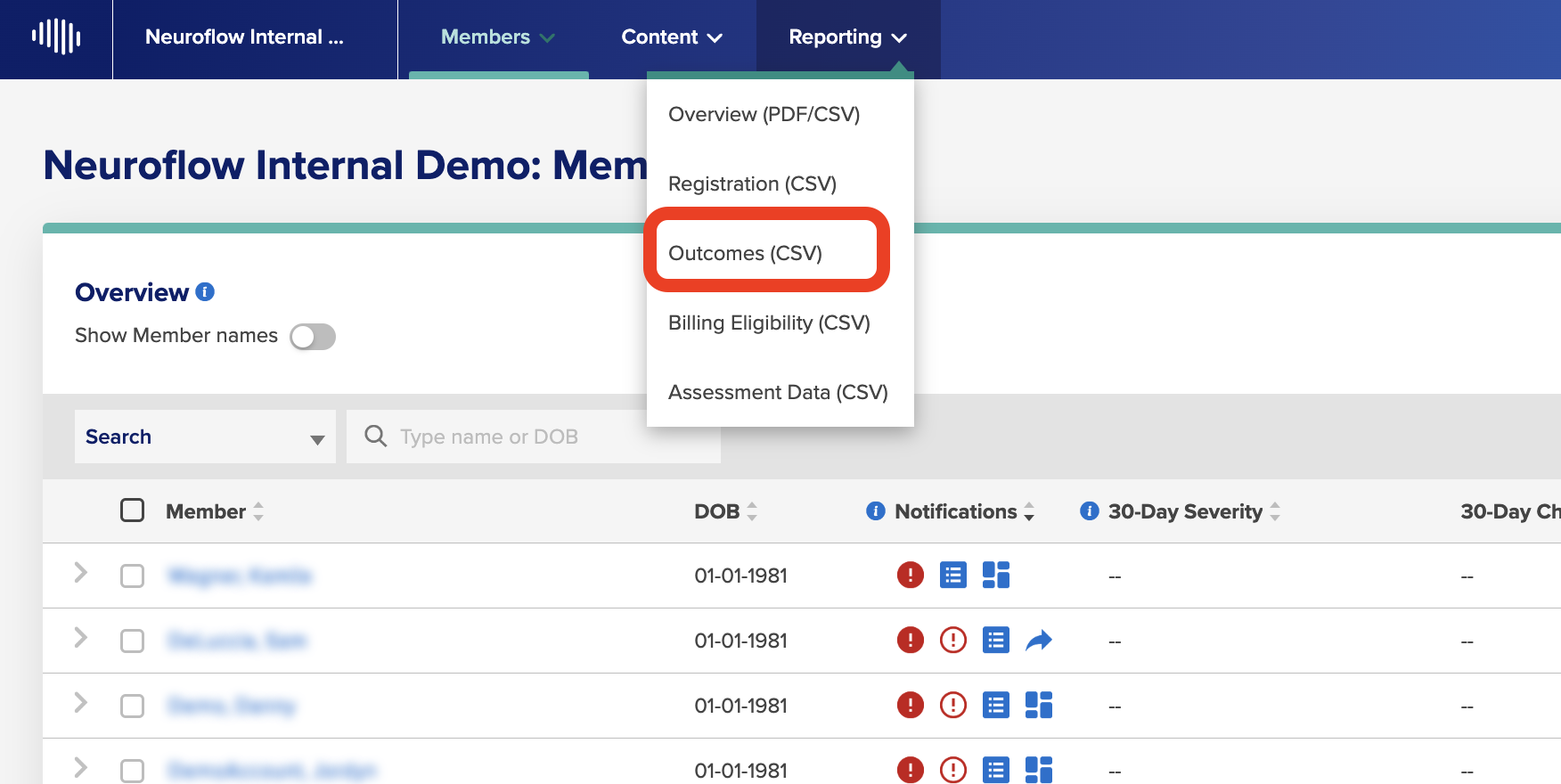Sort table using Member column arrows
The width and height of the screenshot is (1561, 784).
258,511
